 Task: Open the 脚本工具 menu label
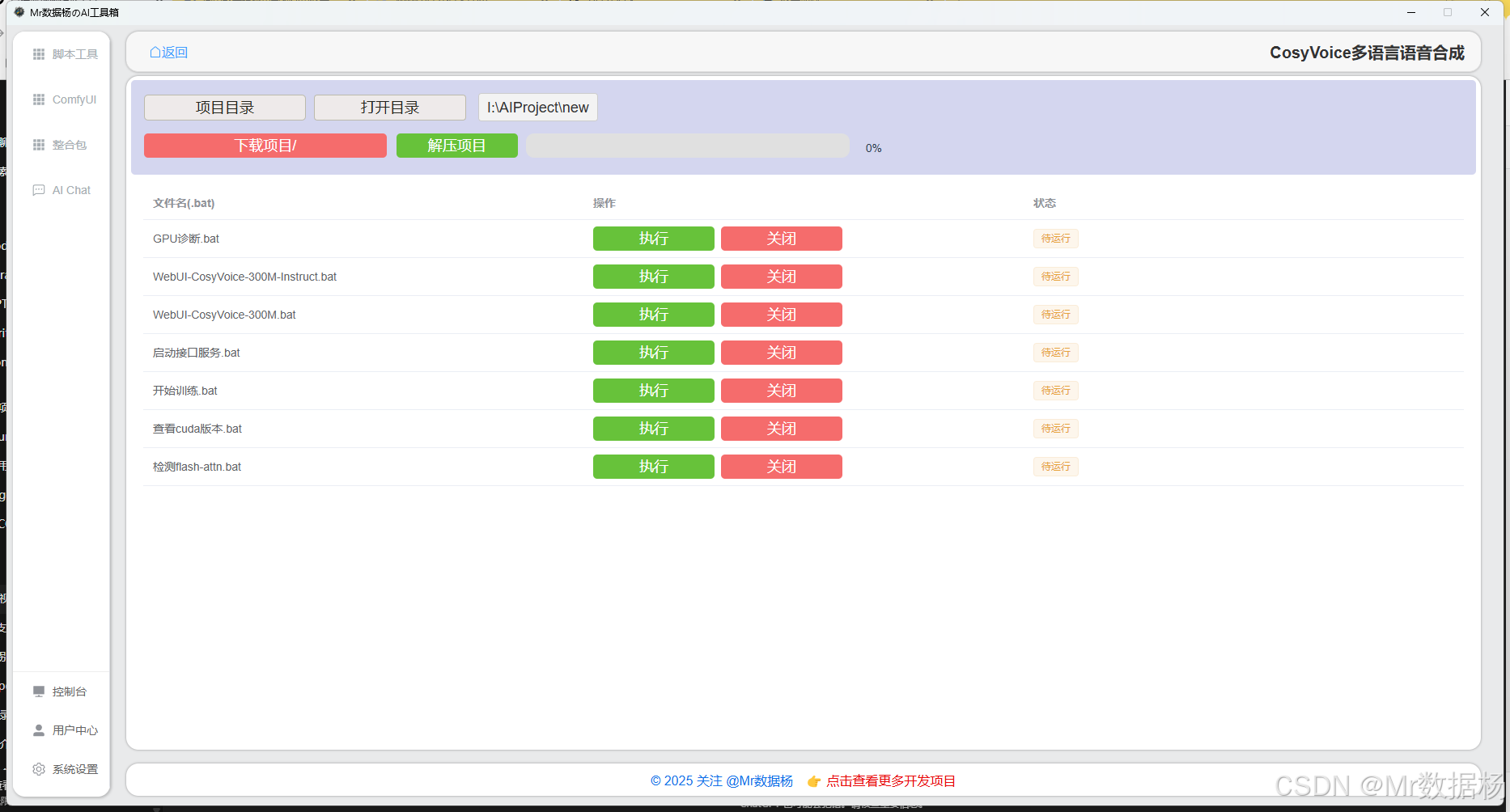click(x=75, y=54)
